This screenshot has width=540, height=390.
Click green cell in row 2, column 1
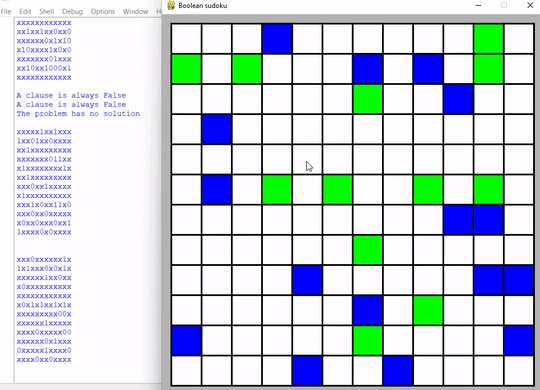(x=186, y=69)
